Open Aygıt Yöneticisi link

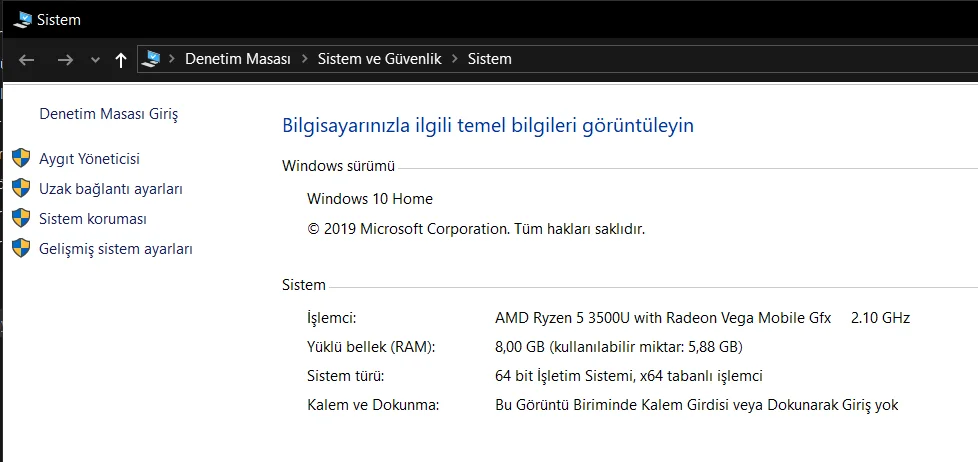[89, 159]
